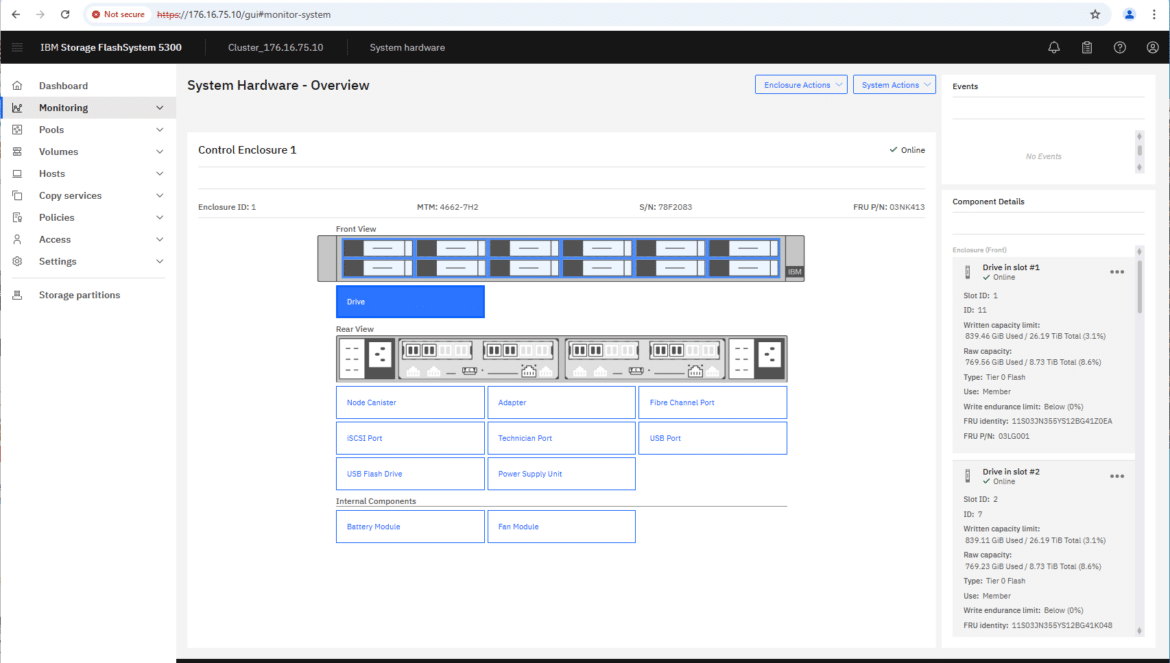Select the Battery Module component
This screenshot has height=663, width=1170.
(x=410, y=527)
